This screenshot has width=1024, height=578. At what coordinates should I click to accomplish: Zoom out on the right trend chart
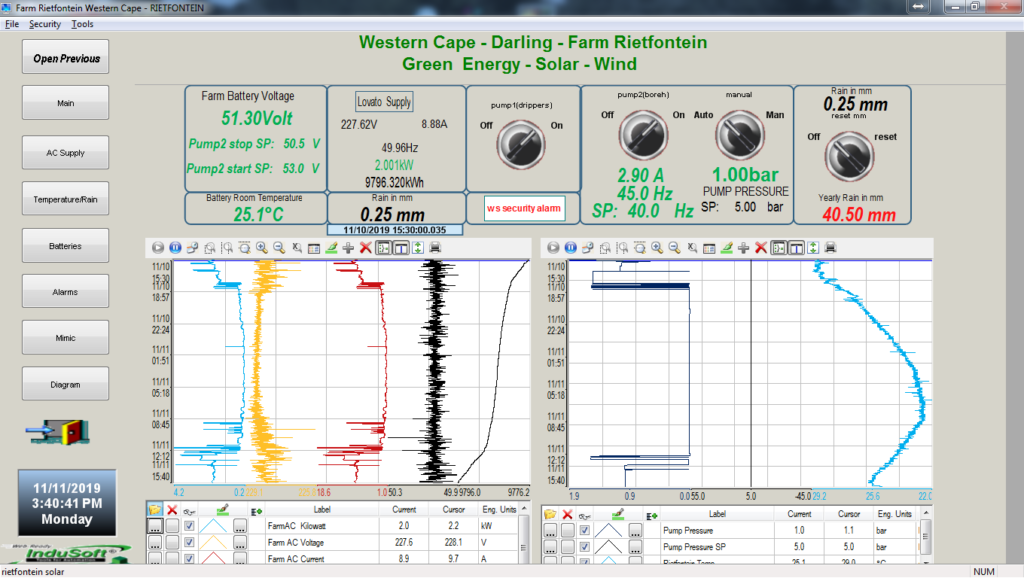(675, 248)
